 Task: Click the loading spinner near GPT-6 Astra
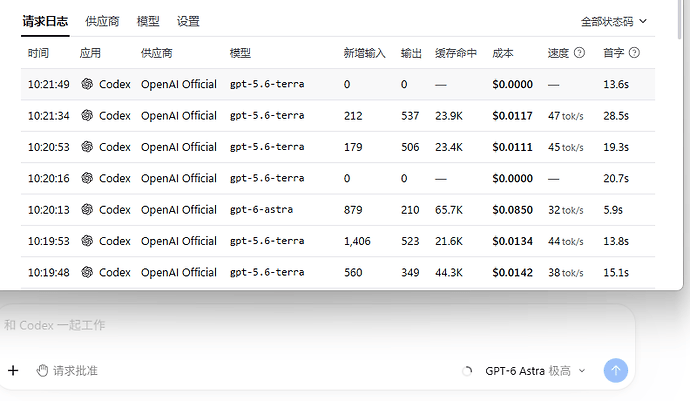[467, 371]
